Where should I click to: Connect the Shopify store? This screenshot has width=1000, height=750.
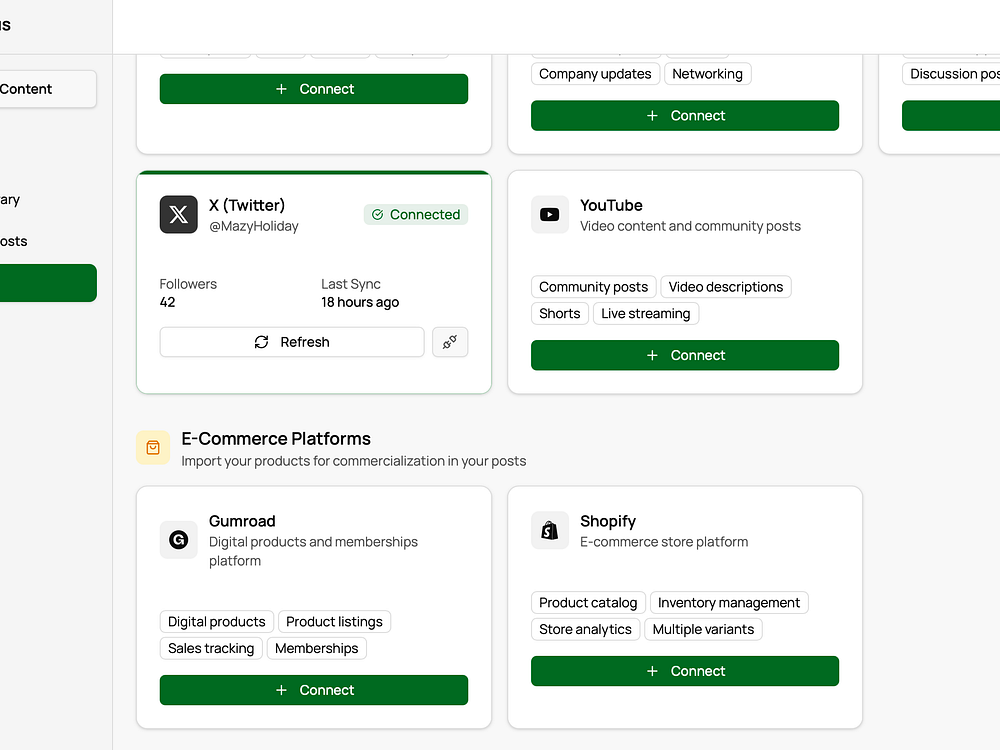[x=685, y=671]
